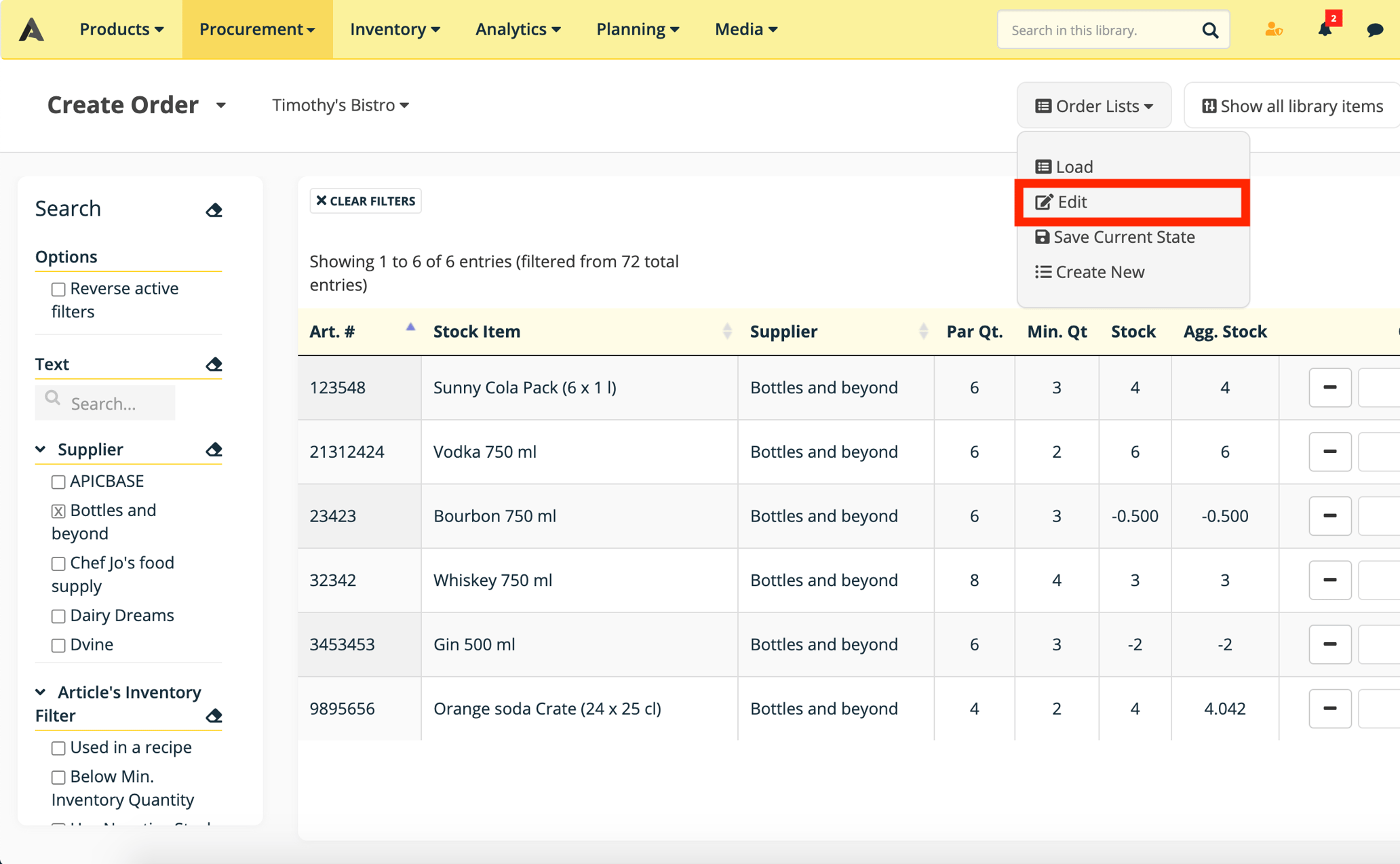Collapse the Supplier filter section

pos(41,450)
